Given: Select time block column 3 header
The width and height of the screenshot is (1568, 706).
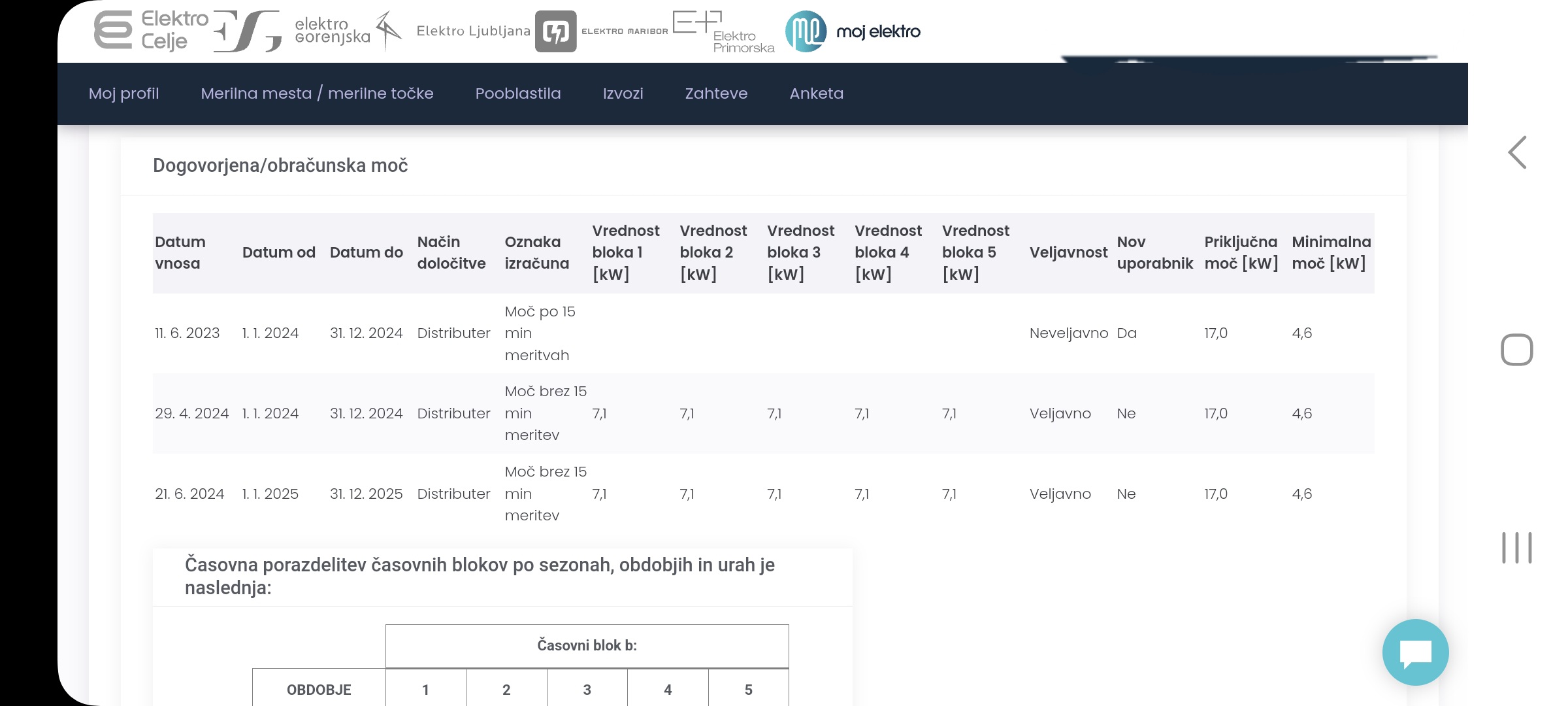Looking at the screenshot, I should [x=587, y=688].
